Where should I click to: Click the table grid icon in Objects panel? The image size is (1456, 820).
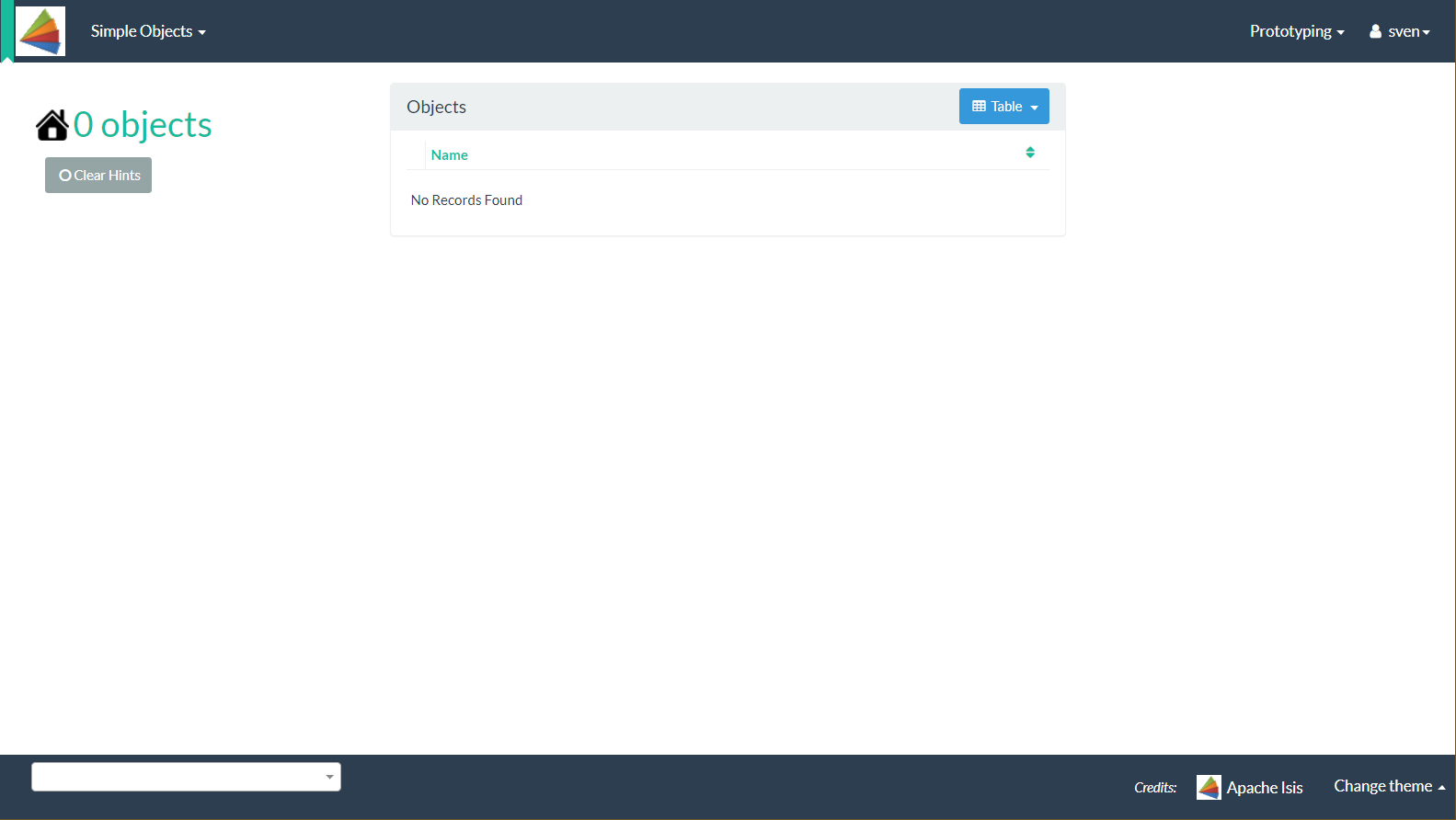[x=979, y=107]
